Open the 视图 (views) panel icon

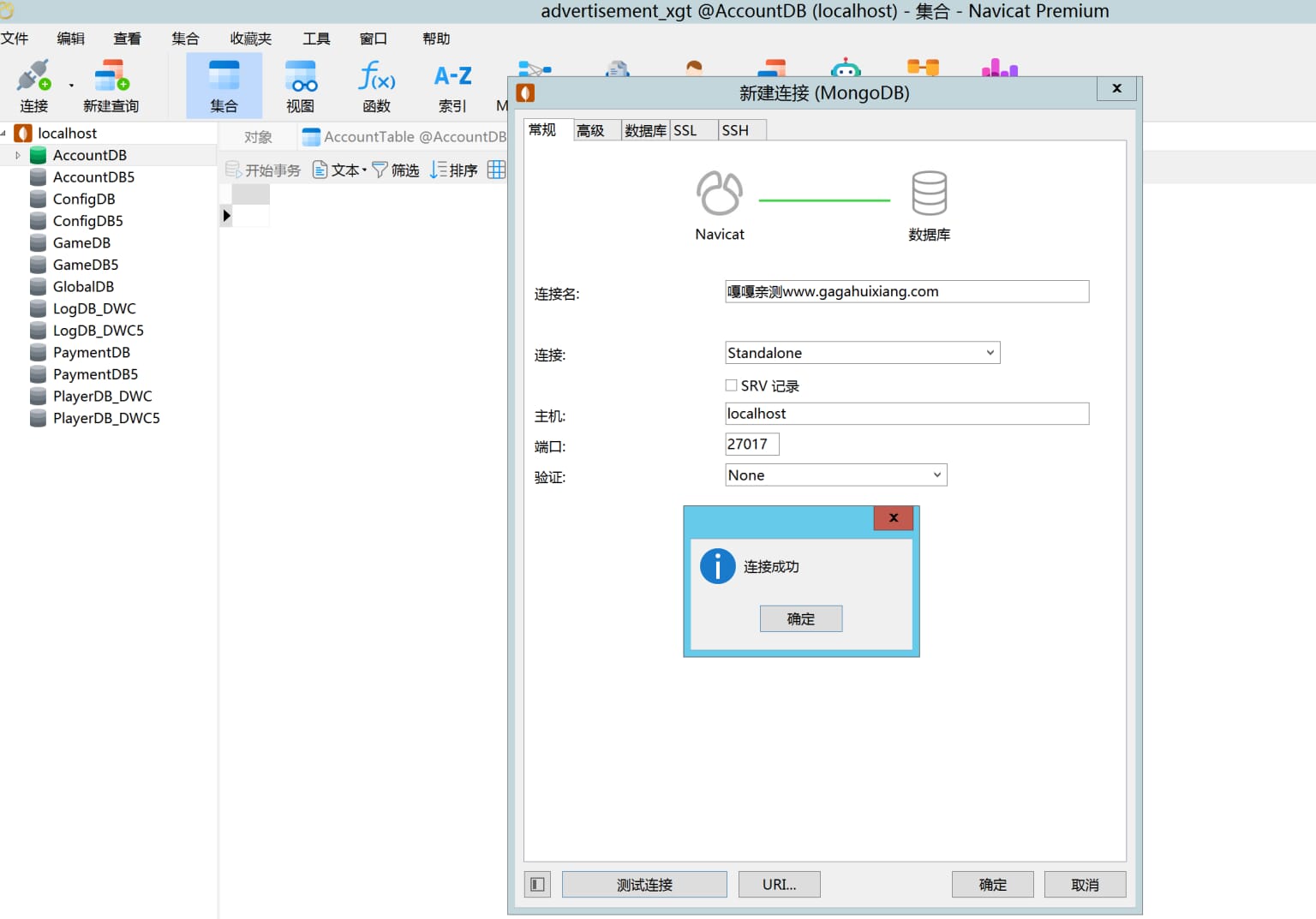(x=300, y=84)
